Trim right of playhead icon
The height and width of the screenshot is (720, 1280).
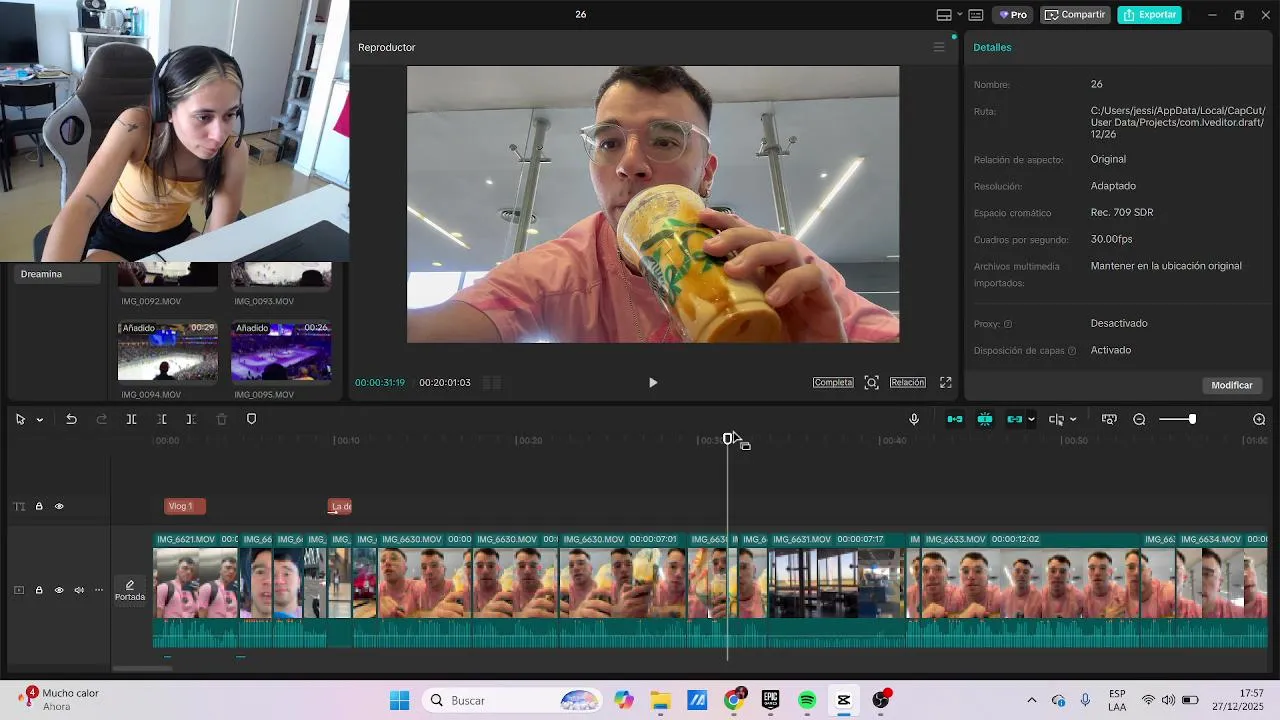click(191, 419)
